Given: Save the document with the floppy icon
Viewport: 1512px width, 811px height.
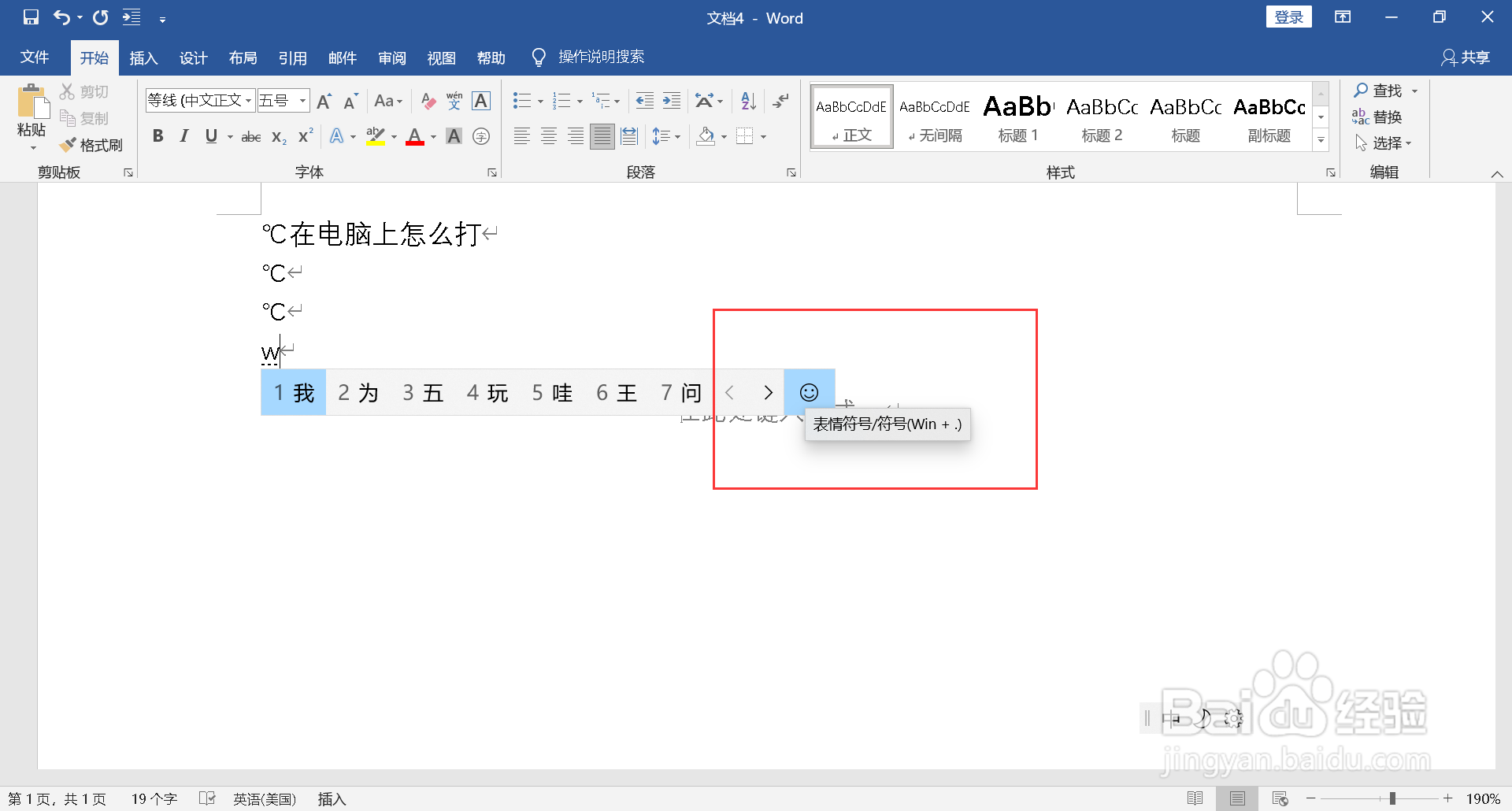Looking at the screenshot, I should pyautogui.click(x=31, y=17).
